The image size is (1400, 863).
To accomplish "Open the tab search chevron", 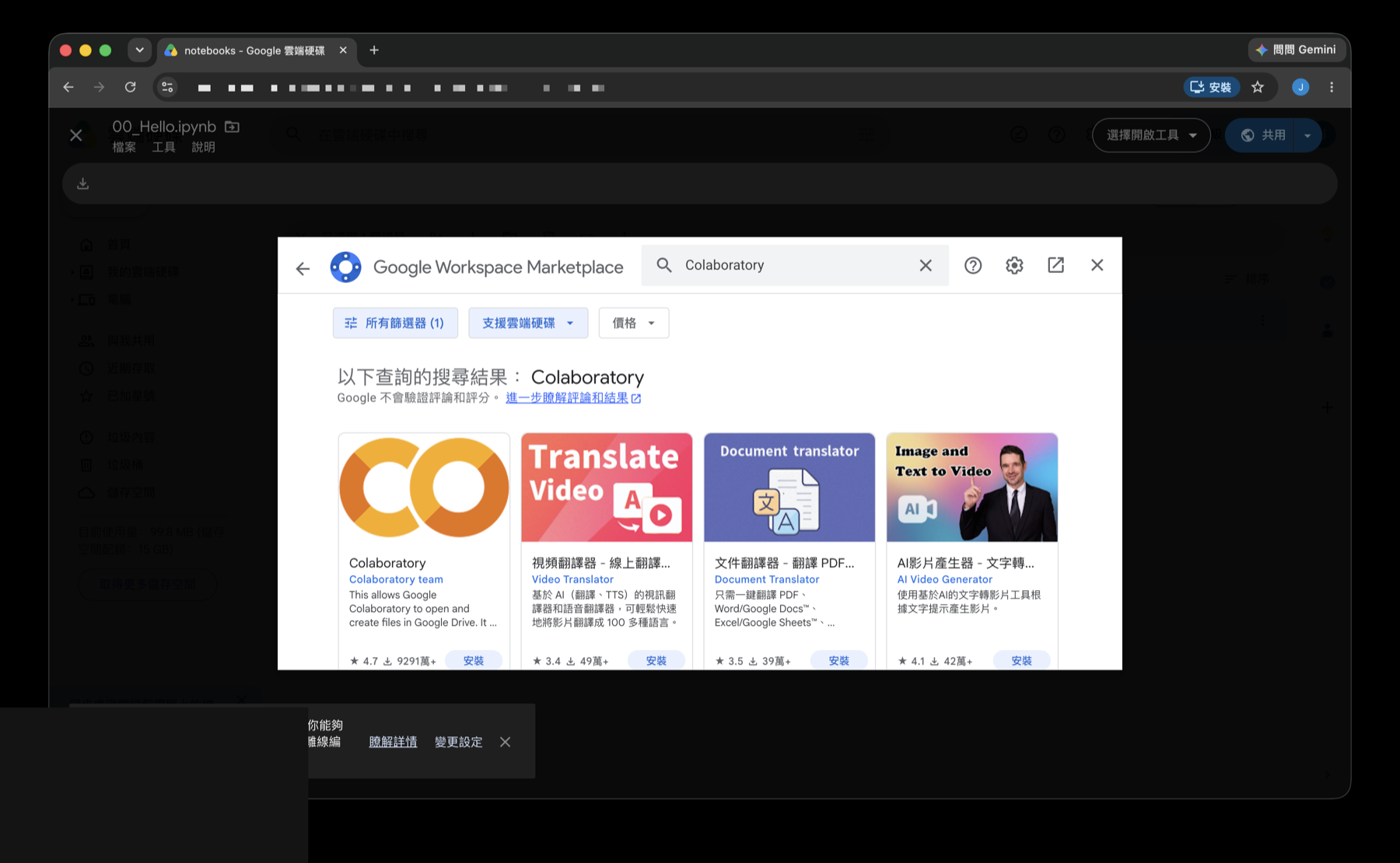I will (139, 50).
